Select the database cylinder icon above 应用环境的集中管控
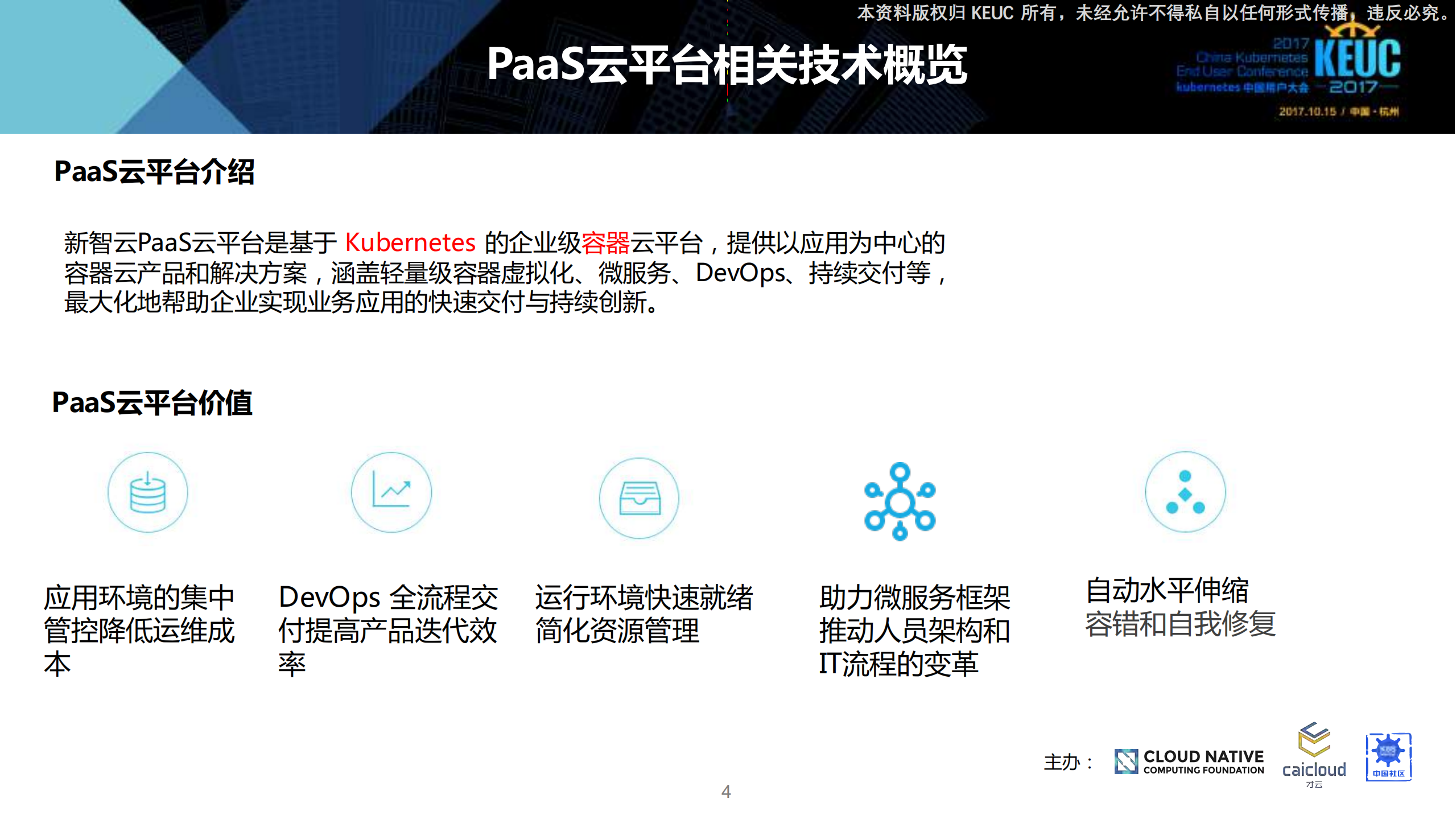1456x819 pixels. click(147, 493)
